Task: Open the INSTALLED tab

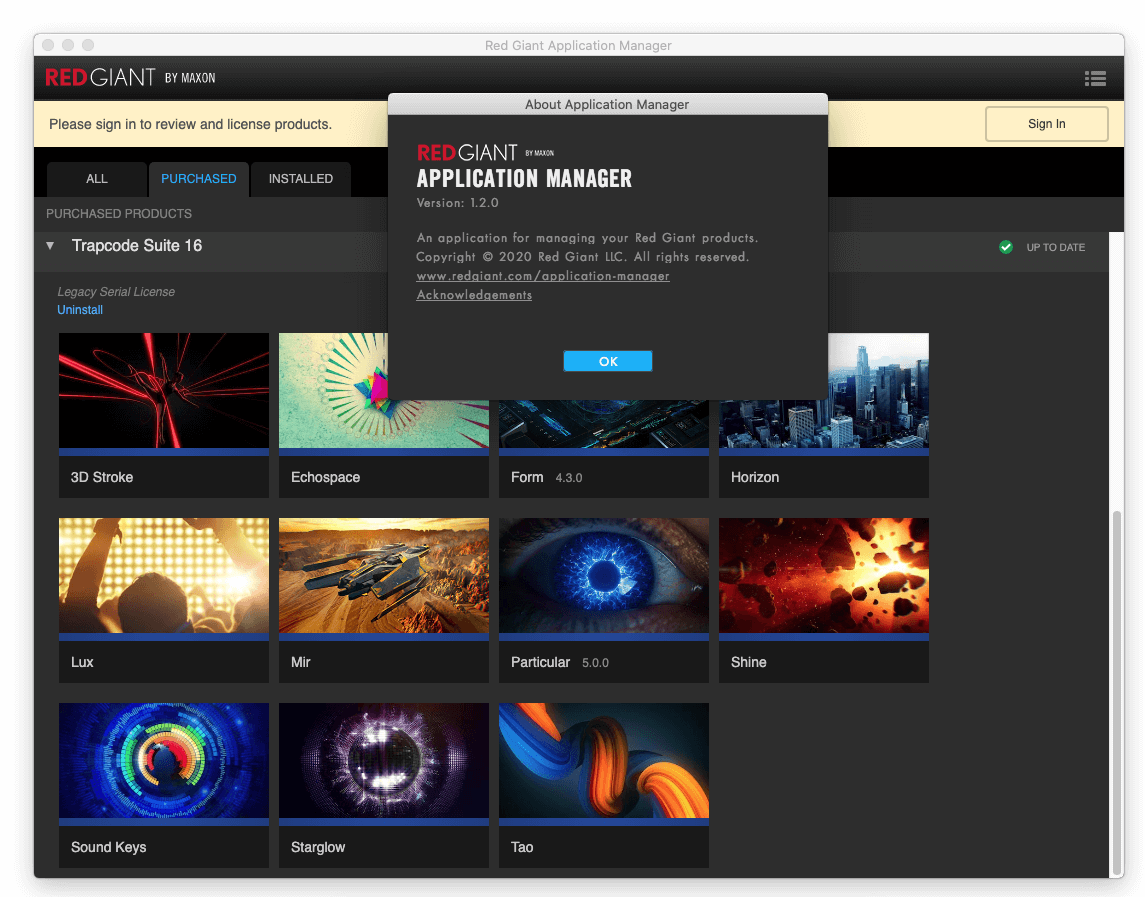Action: tap(301, 178)
